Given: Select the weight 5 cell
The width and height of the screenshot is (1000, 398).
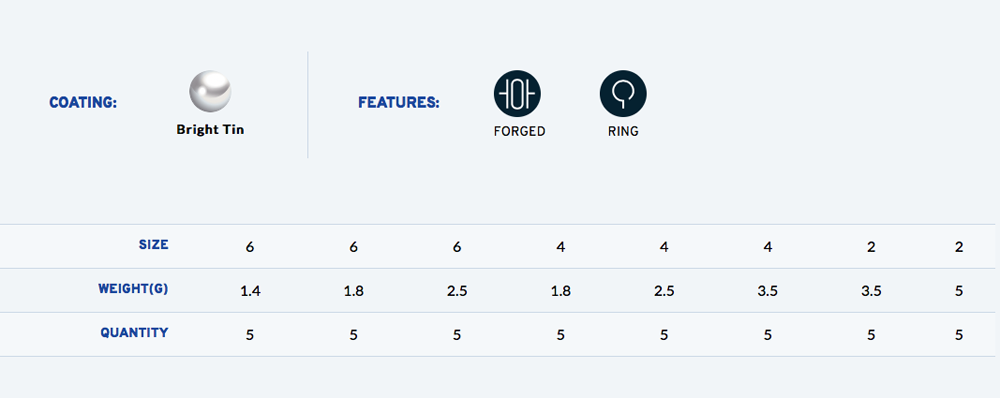Looking at the screenshot, I should [x=959, y=291].
